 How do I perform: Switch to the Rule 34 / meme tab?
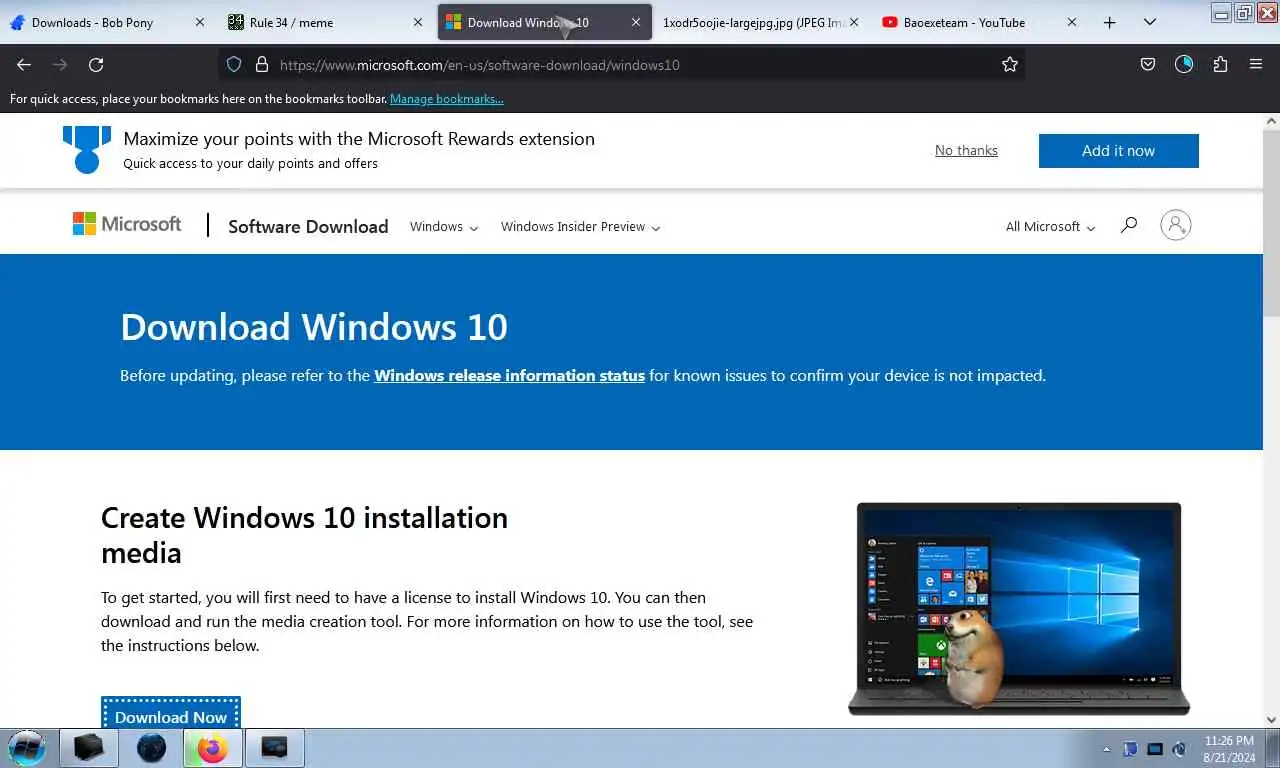(x=325, y=22)
